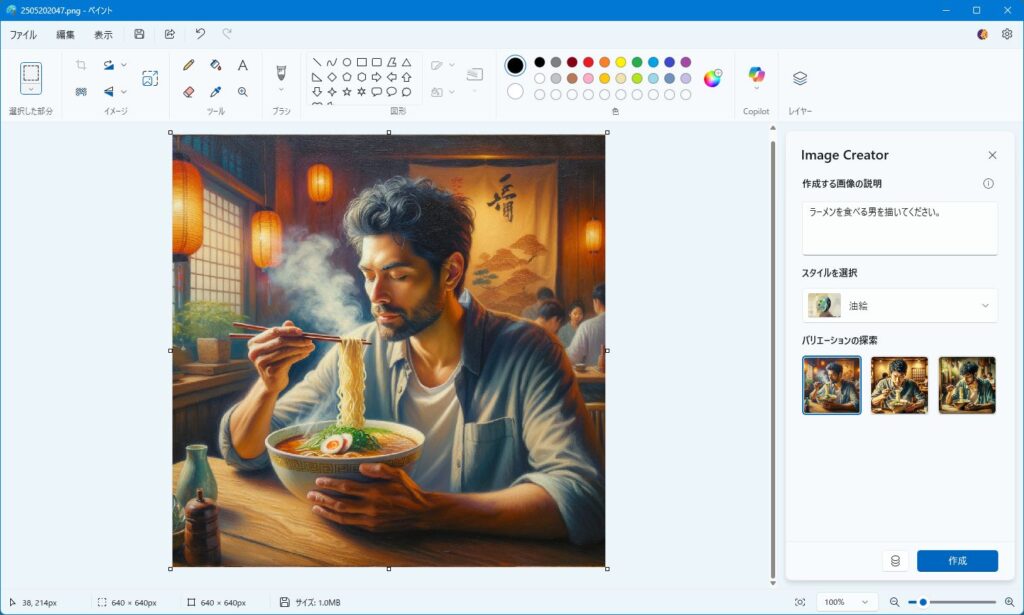This screenshot has height=615, width=1024.
Task: Choose the red palette color
Action: [x=588, y=62]
